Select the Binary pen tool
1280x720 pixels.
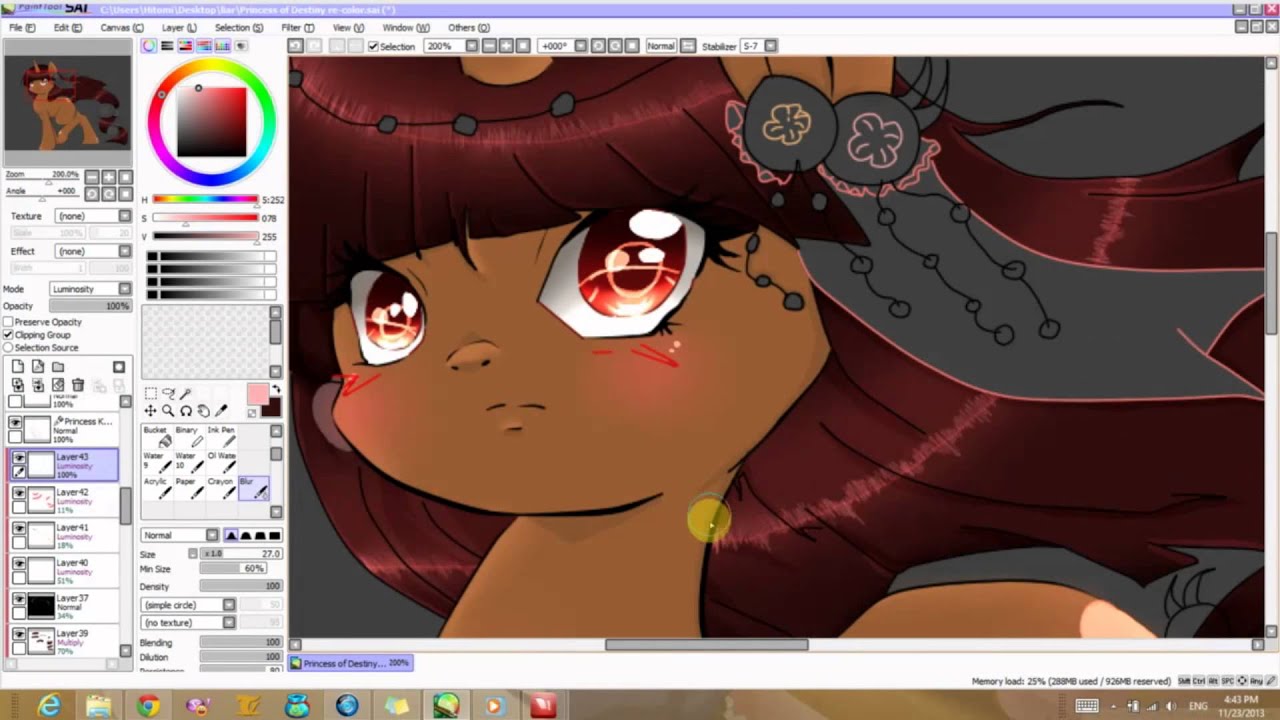[187, 436]
